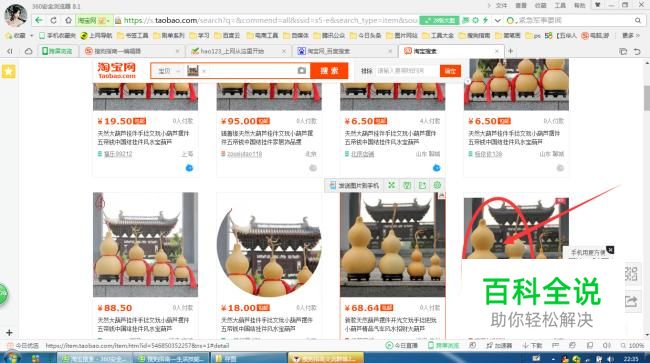This screenshot has width=650, height=363.
Task: Open the ¥95.00 item title link
Action: click(267, 138)
